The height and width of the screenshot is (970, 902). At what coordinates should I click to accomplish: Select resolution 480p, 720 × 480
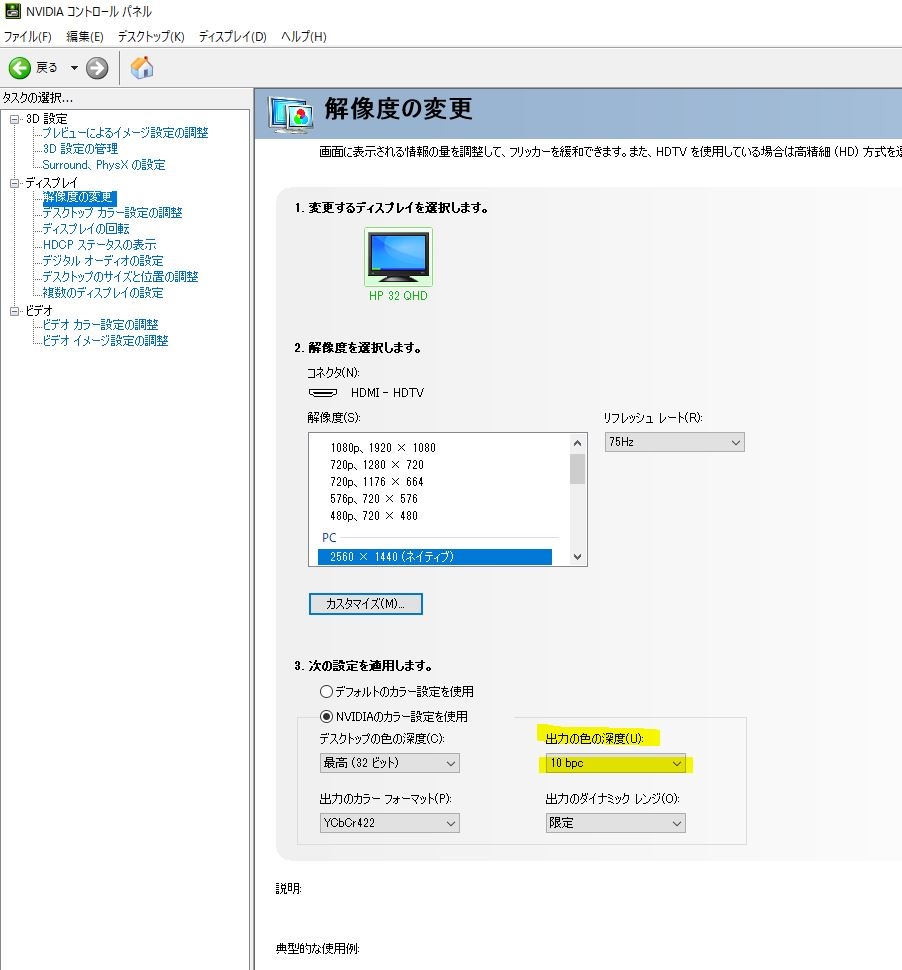pos(374,516)
